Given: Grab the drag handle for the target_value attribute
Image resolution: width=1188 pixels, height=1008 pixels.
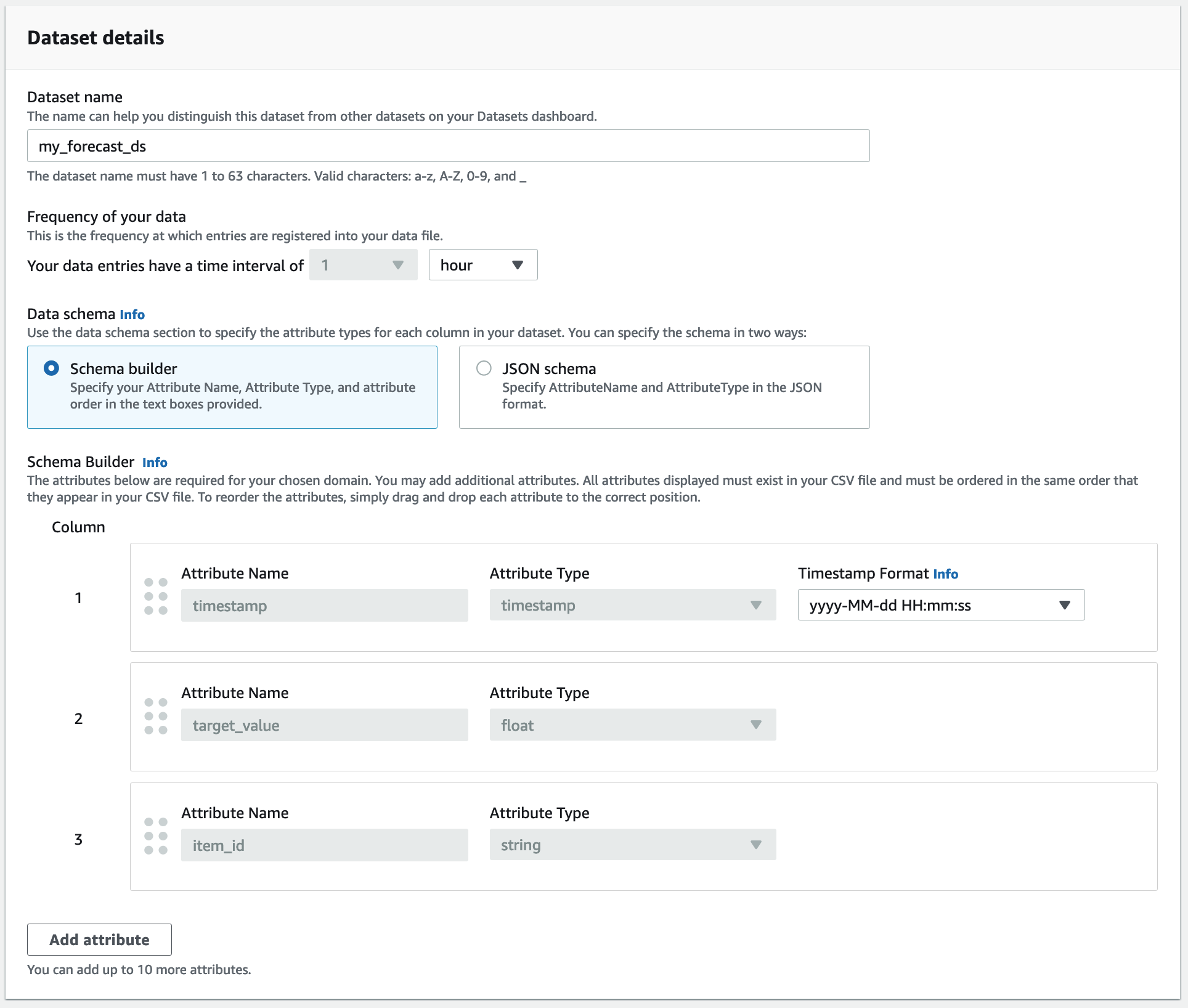Looking at the screenshot, I should (156, 717).
